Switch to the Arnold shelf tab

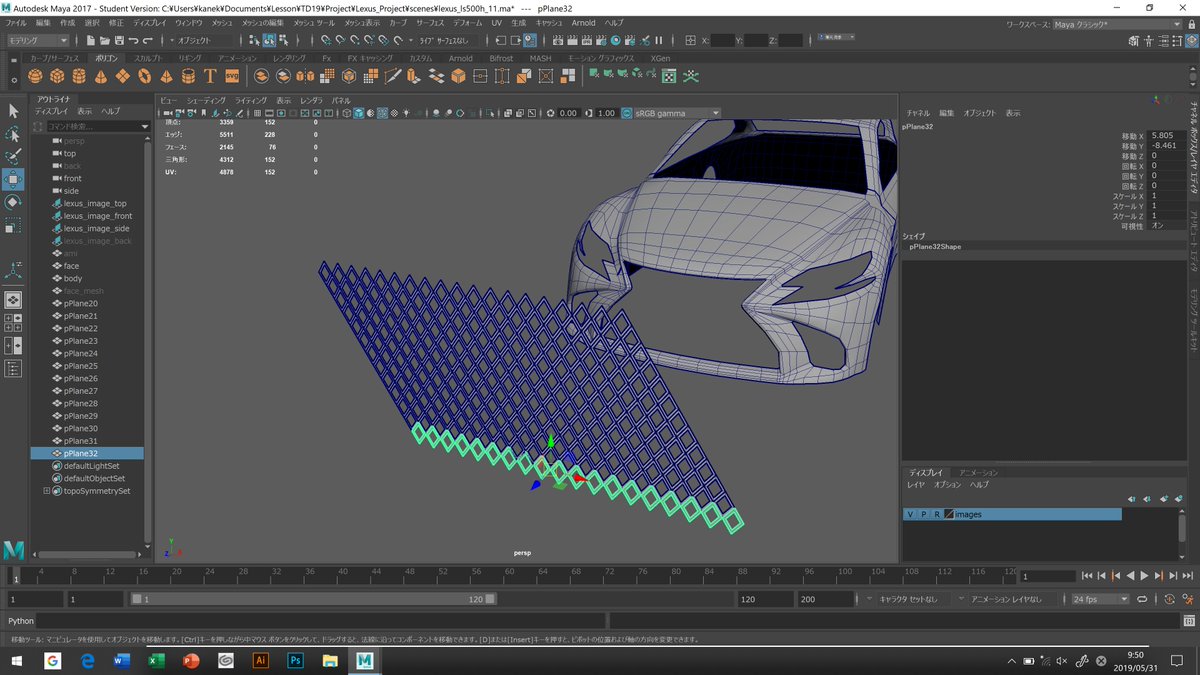[x=460, y=59]
